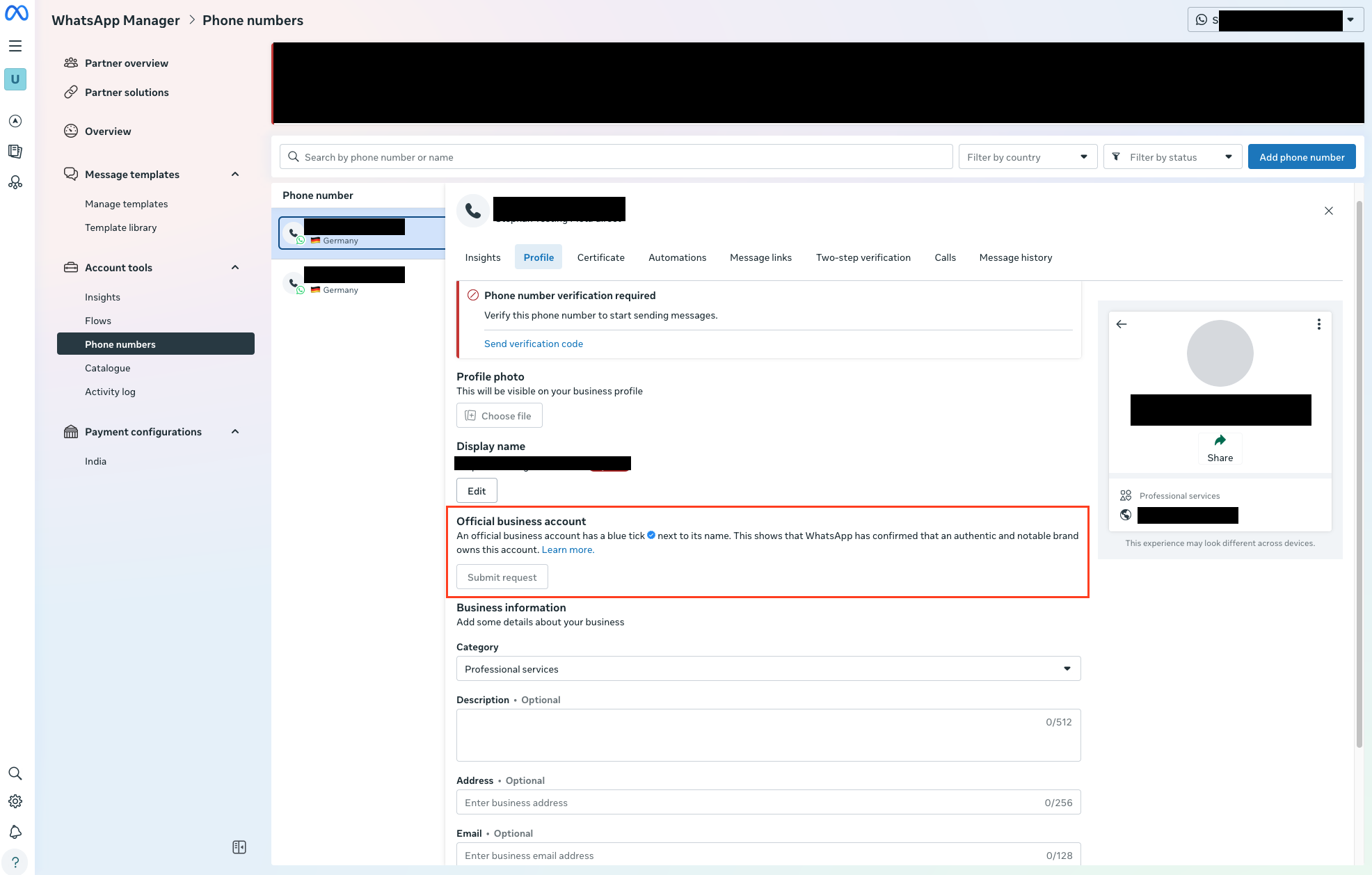
Task: Click the help question mark icon
Action: point(15,862)
